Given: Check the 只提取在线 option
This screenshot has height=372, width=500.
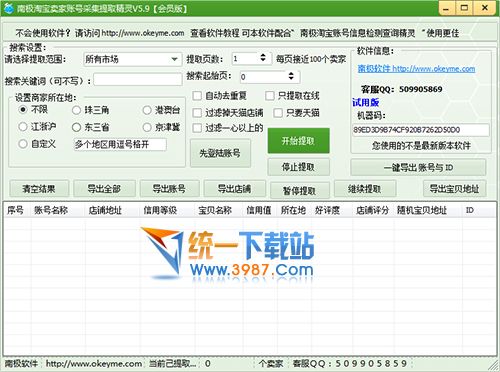Looking at the screenshot, I should click(x=270, y=96).
